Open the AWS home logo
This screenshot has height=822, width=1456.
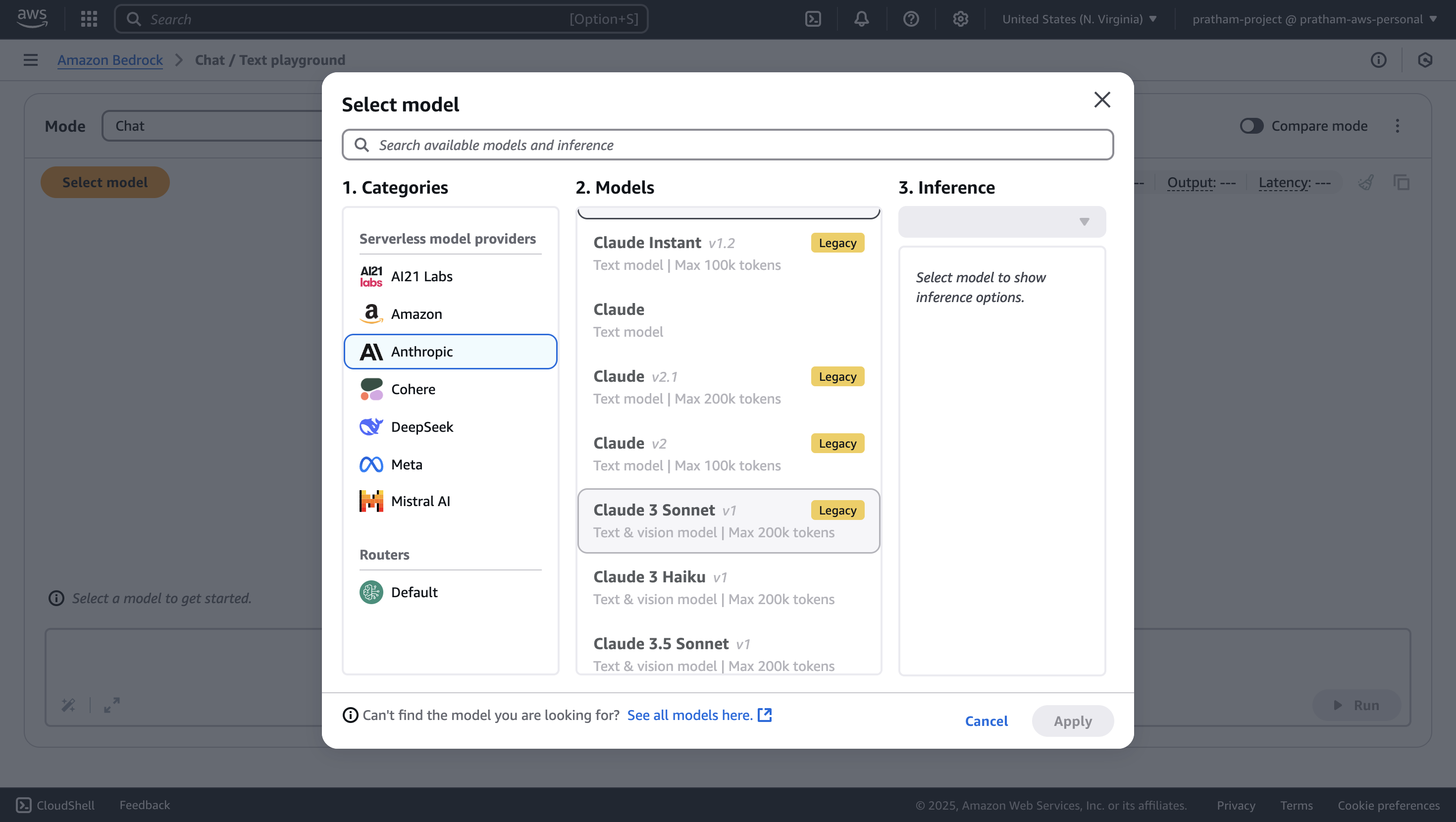(x=32, y=19)
